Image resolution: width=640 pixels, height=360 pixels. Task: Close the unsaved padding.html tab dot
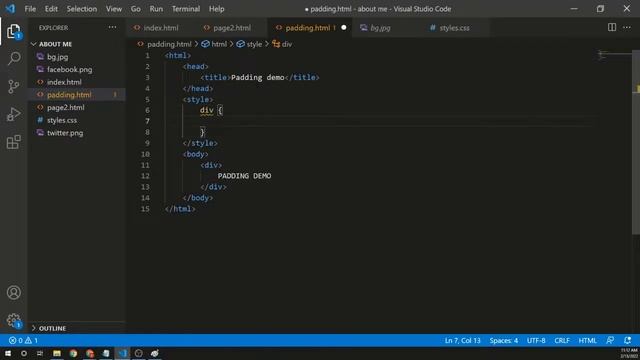coord(343,27)
